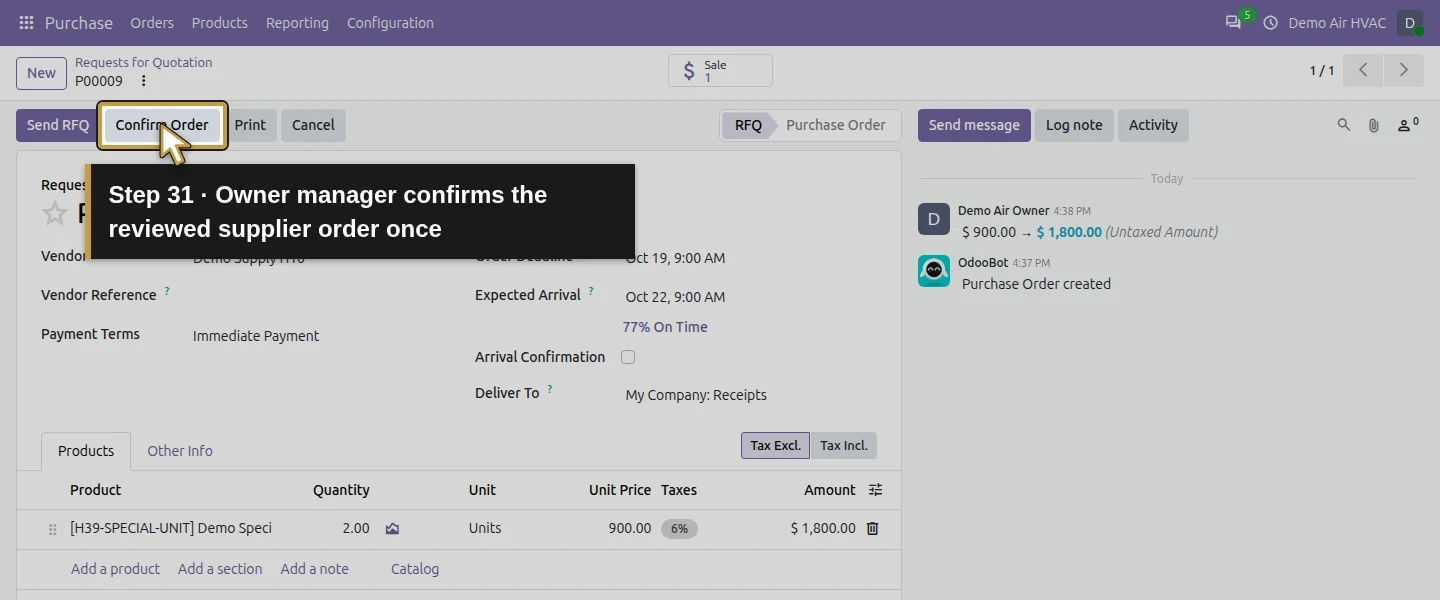The height and width of the screenshot is (600, 1440).
Task: Open Deliver To help tooltip icon
Action: pos(550,389)
